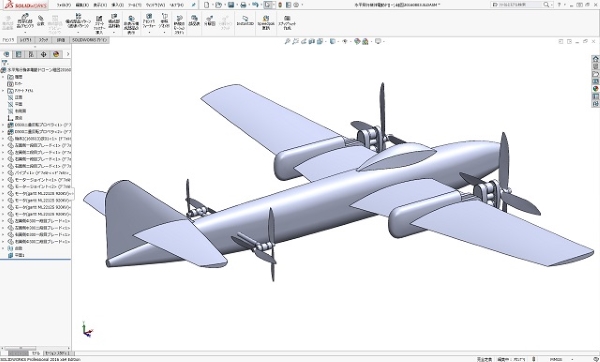This screenshot has height=362, width=600.
Task: Insert existing part/assembly component
Action: (x=25, y=22)
